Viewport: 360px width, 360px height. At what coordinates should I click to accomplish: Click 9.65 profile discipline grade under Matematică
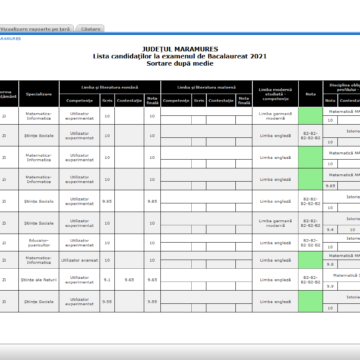330,186
